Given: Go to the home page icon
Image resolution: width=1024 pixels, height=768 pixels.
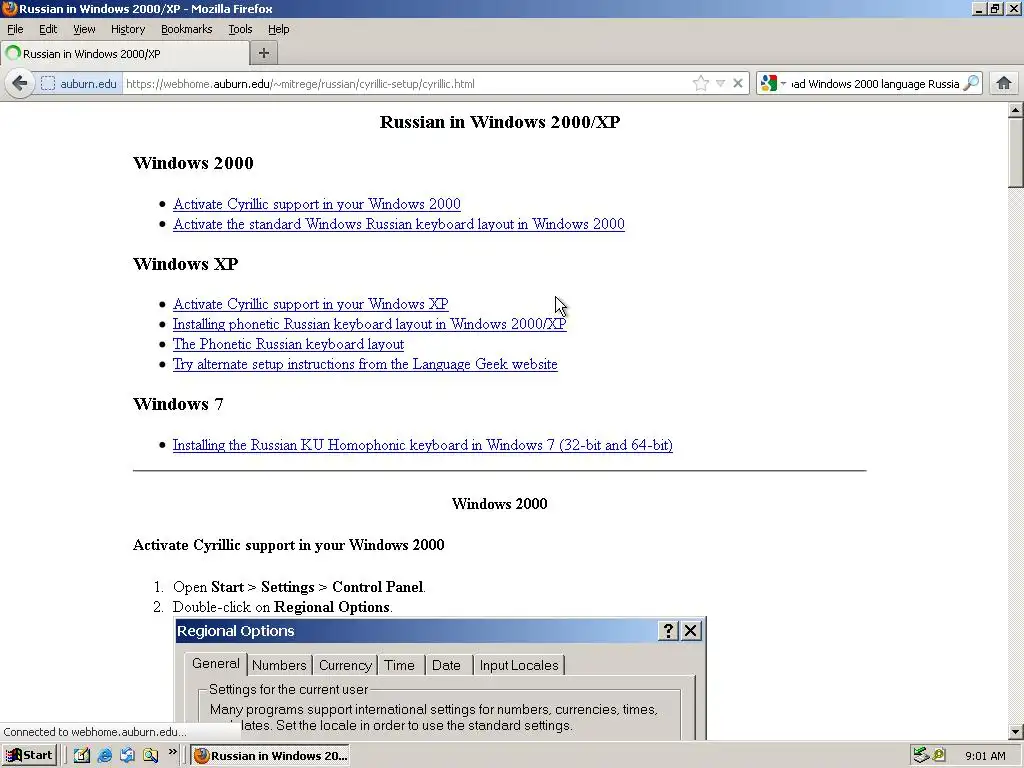Looking at the screenshot, I should click(1004, 83).
